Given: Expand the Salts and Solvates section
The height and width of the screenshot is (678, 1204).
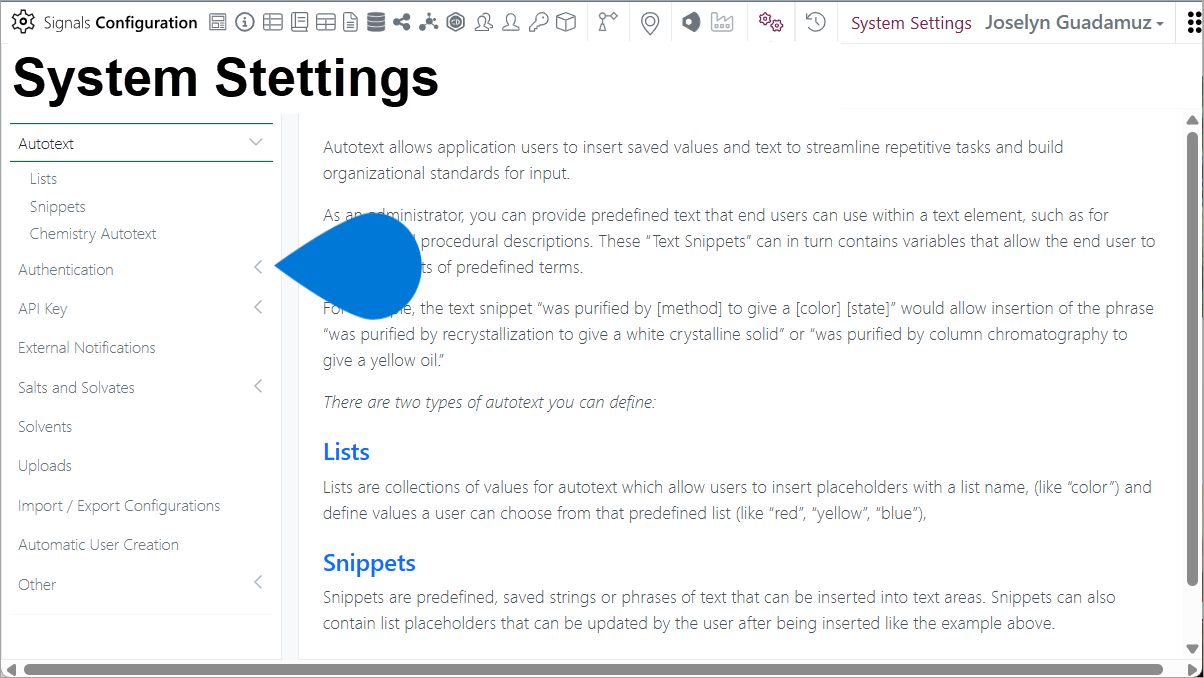Looking at the screenshot, I should (258, 387).
